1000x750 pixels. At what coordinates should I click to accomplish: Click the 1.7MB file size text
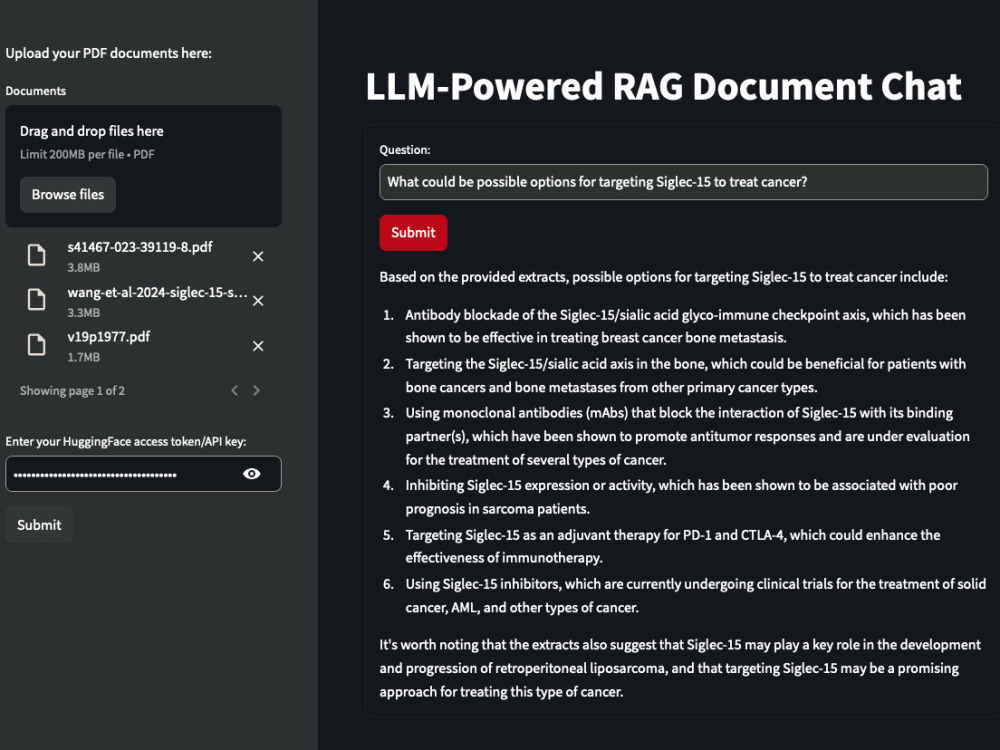(84, 358)
